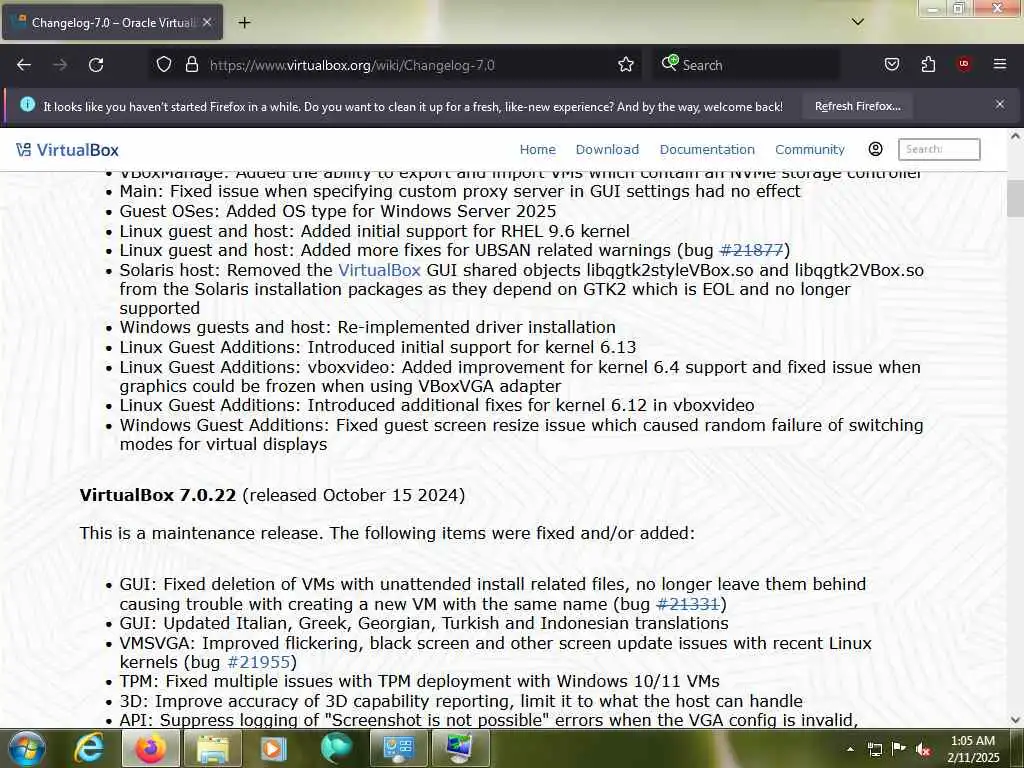Click 'Windows guests and host: Re-implemented driver installation'

click(x=368, y=327)
